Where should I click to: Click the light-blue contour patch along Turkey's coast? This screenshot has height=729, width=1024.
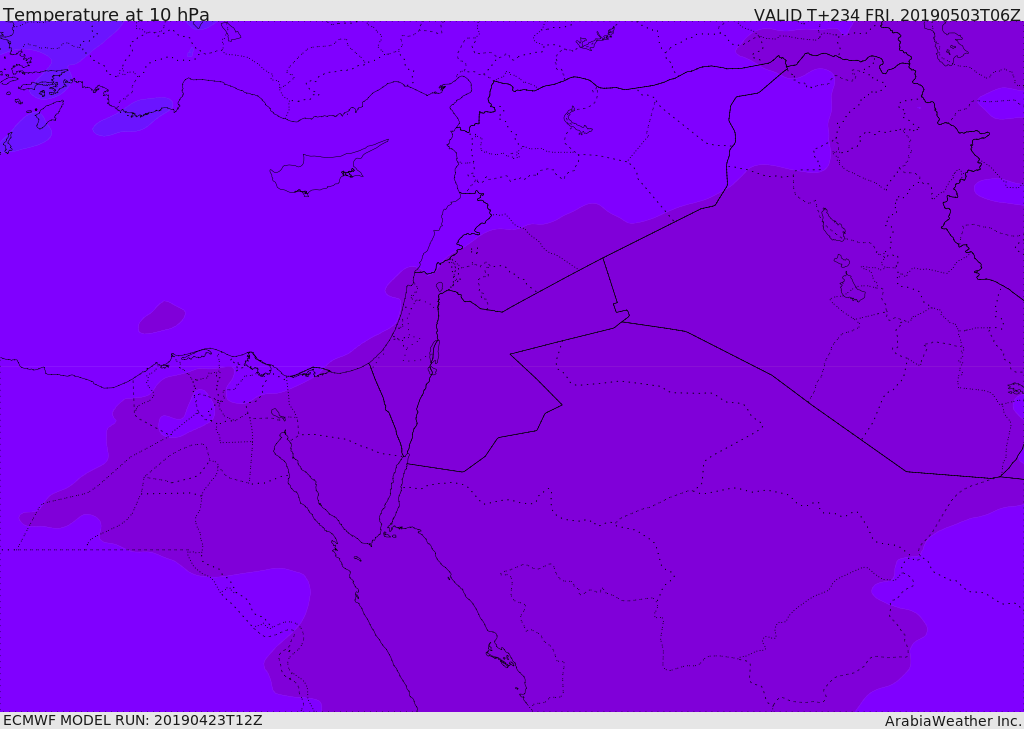[130, 117]
